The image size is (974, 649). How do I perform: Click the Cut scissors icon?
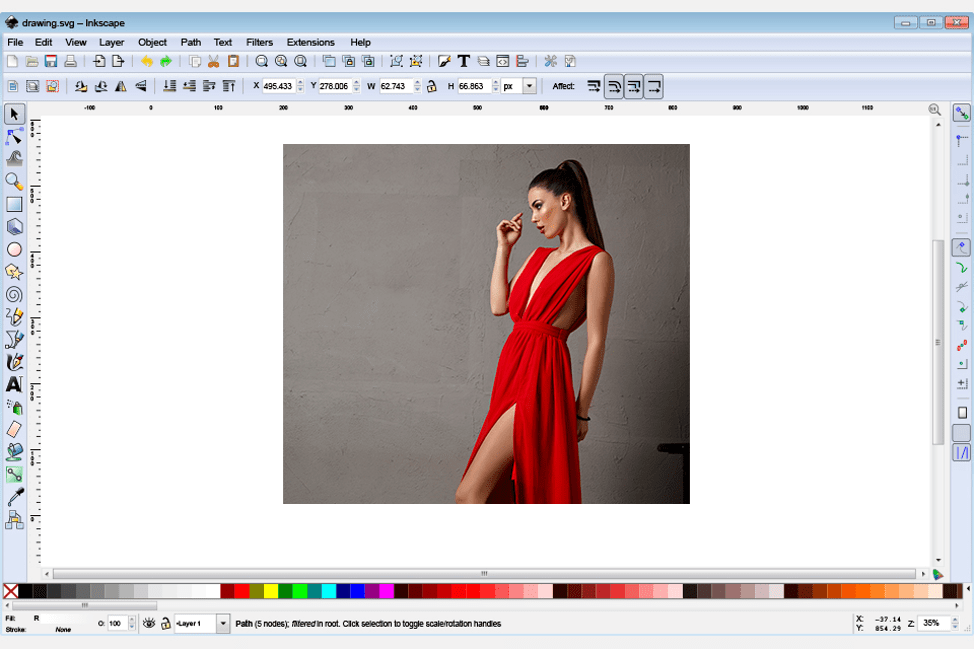(214, 61)
